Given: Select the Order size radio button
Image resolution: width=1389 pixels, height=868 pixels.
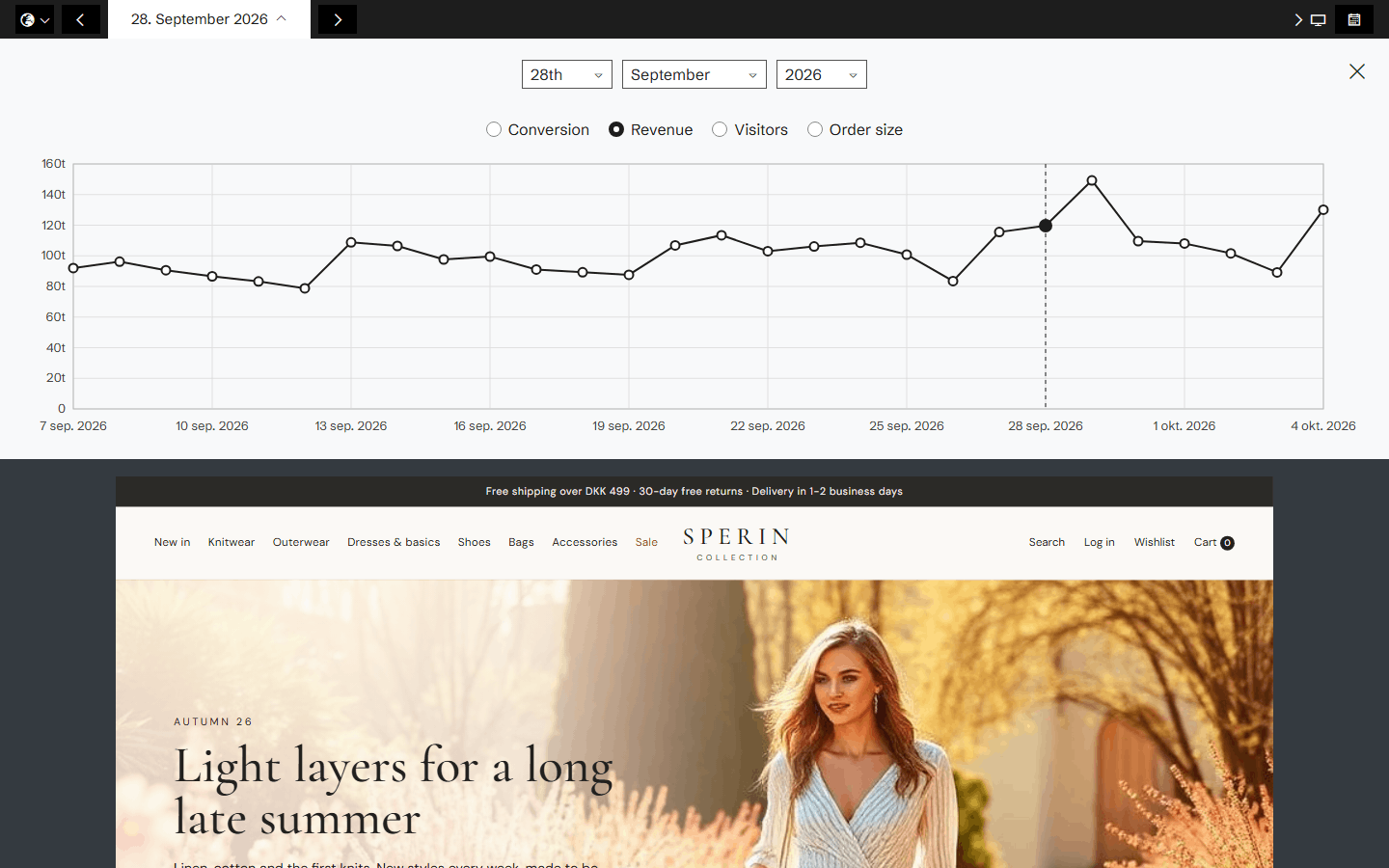Looking at the screenshot, I should (x=815, y=129).
